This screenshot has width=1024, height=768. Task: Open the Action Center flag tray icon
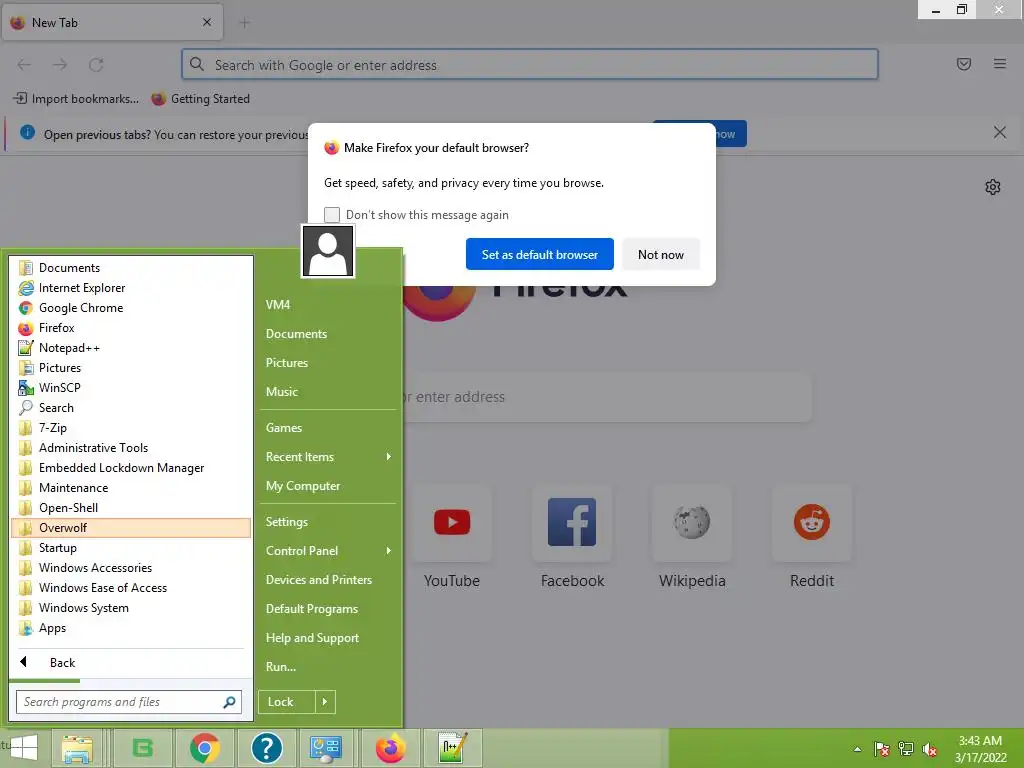(882, 749)
